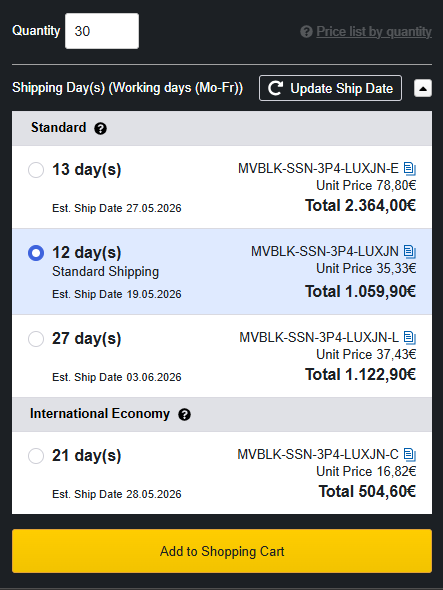Screen dimensions: 443x590
Task: Click Total 504,60€ value
Action: point(367,491)
